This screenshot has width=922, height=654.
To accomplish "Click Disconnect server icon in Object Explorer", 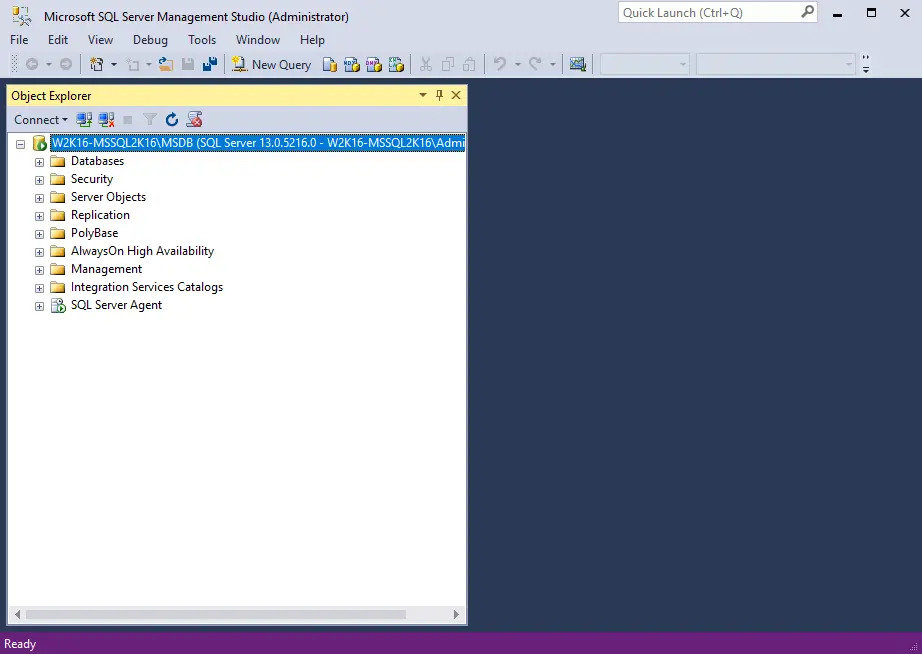I will click(106, 120).
